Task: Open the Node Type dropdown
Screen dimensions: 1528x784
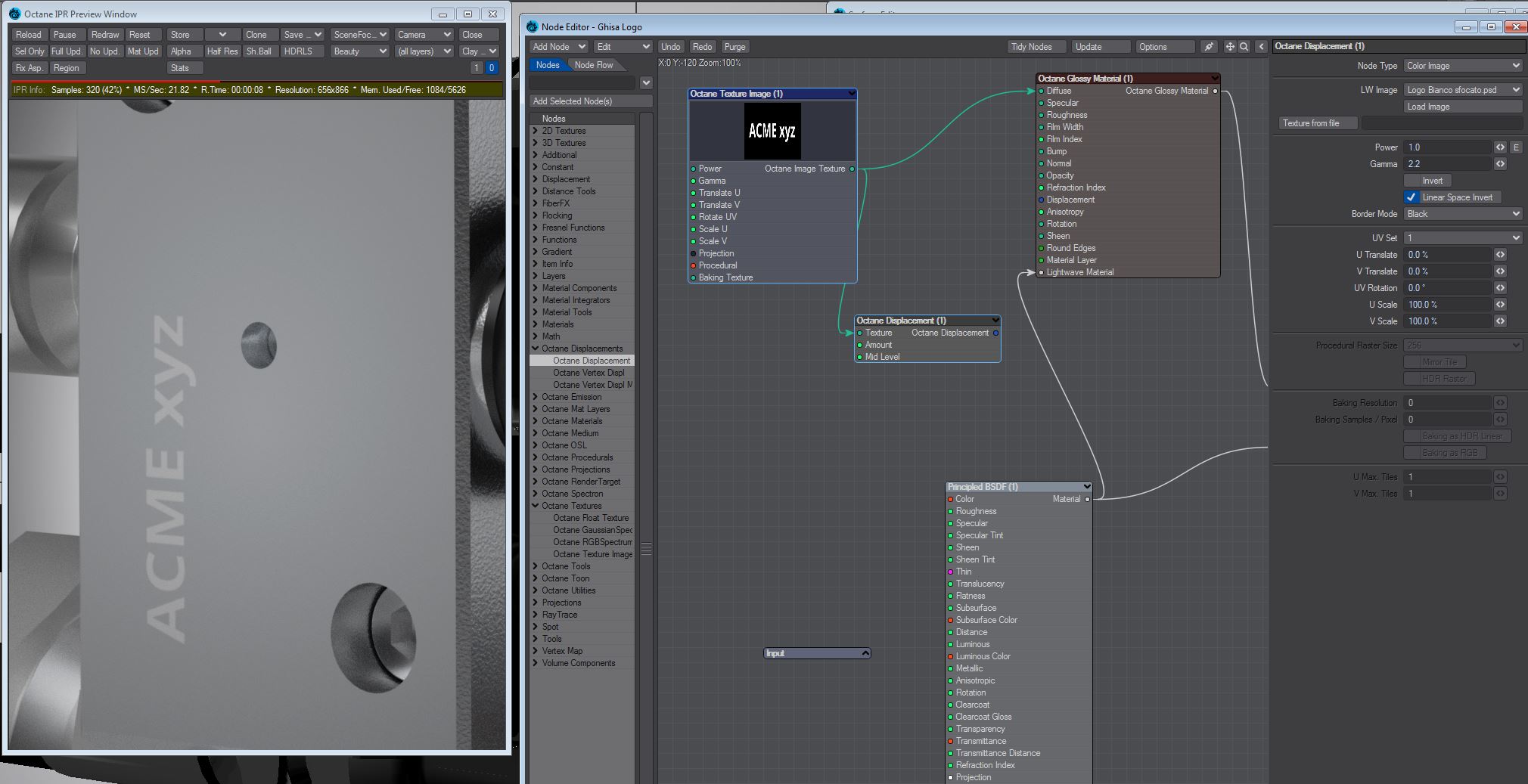Action: click(x=1463, y=66)
